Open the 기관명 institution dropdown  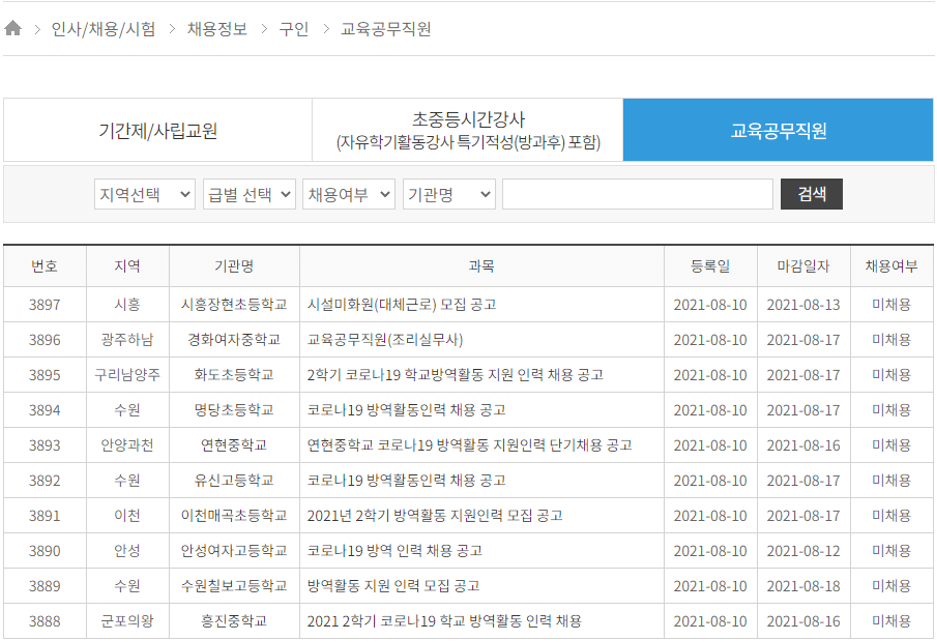pyautogui.click(x=448, y=194)
